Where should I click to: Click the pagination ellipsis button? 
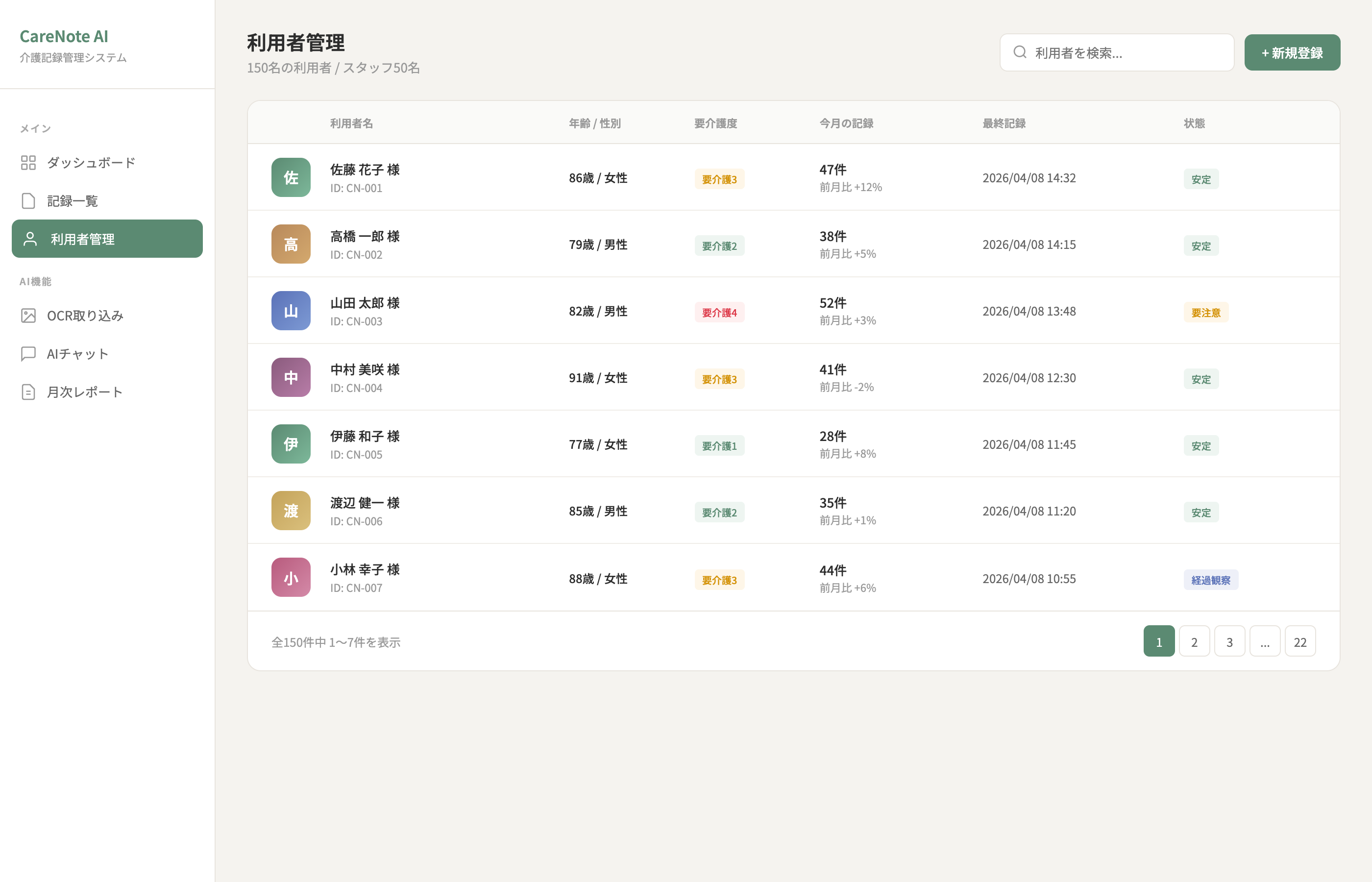[x=1265, y=641]
